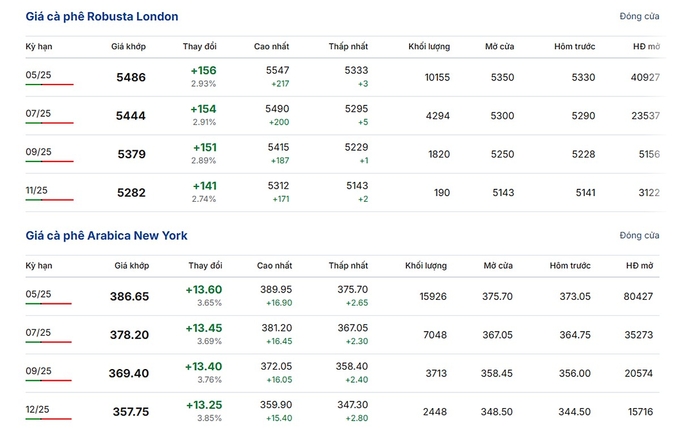This screenshot has height=428, width=680.
Task: Click the Khối lượng header in Robusta table
Action: [429, 46]
